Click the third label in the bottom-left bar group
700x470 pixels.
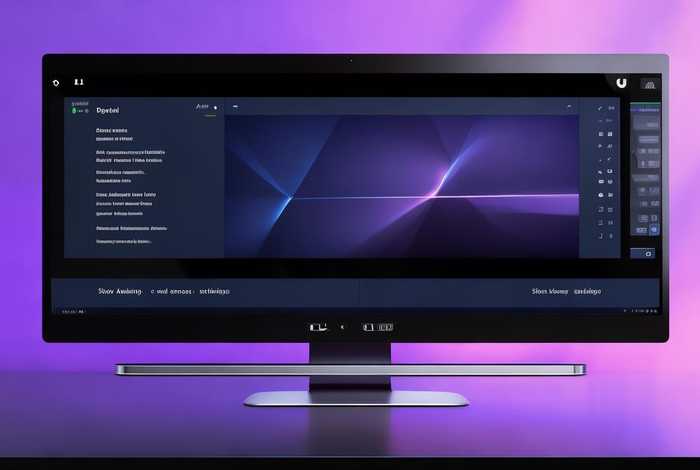(x=214, y=291)
